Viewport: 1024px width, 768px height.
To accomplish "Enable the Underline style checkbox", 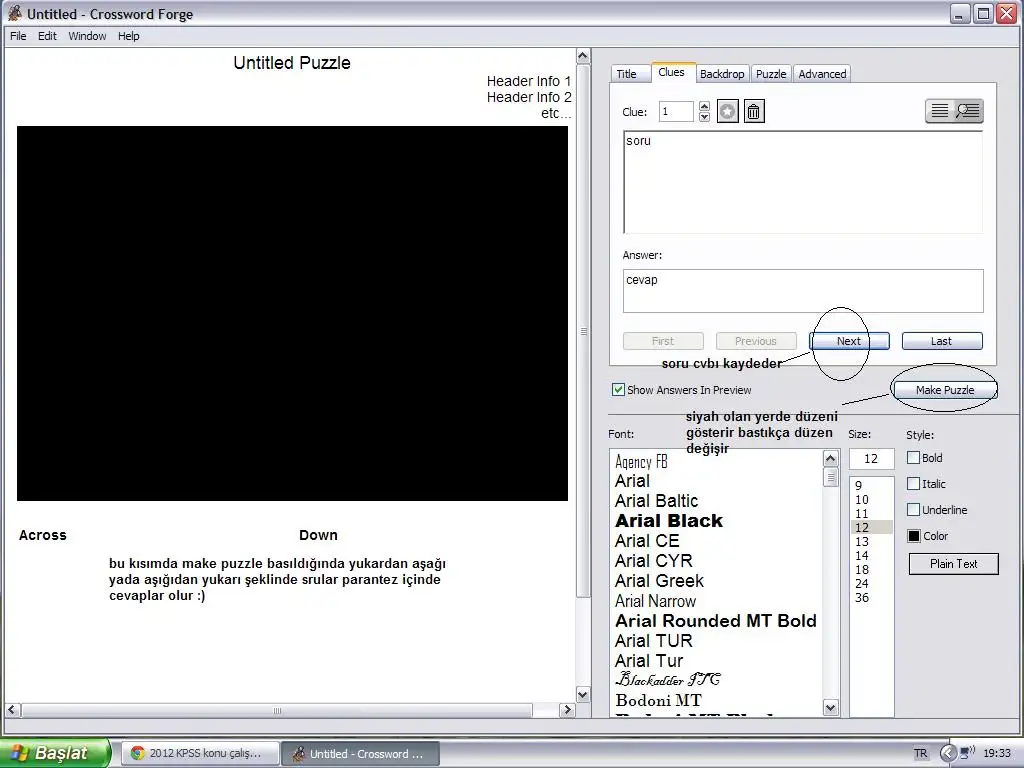I will pos(914,509).
